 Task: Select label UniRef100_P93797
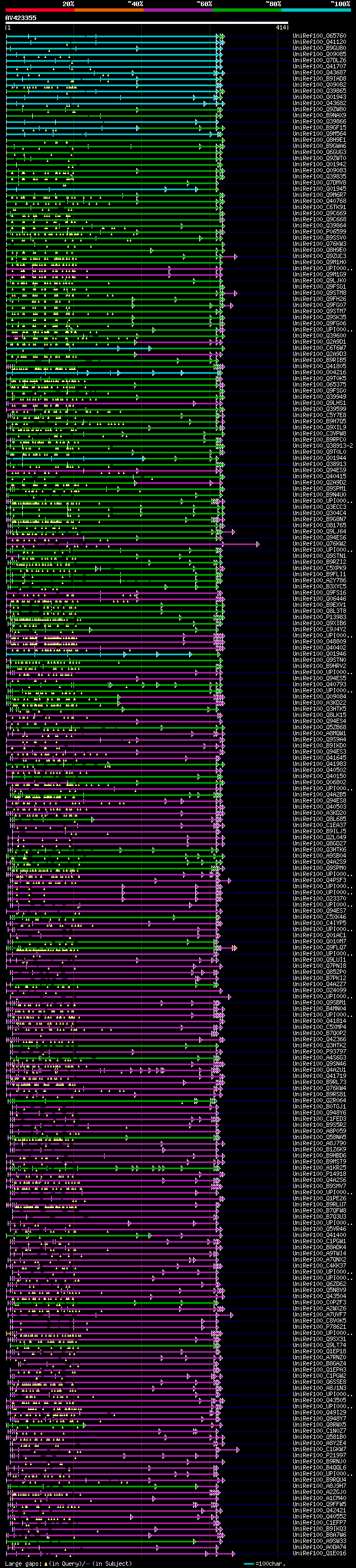click(319, 1051)
